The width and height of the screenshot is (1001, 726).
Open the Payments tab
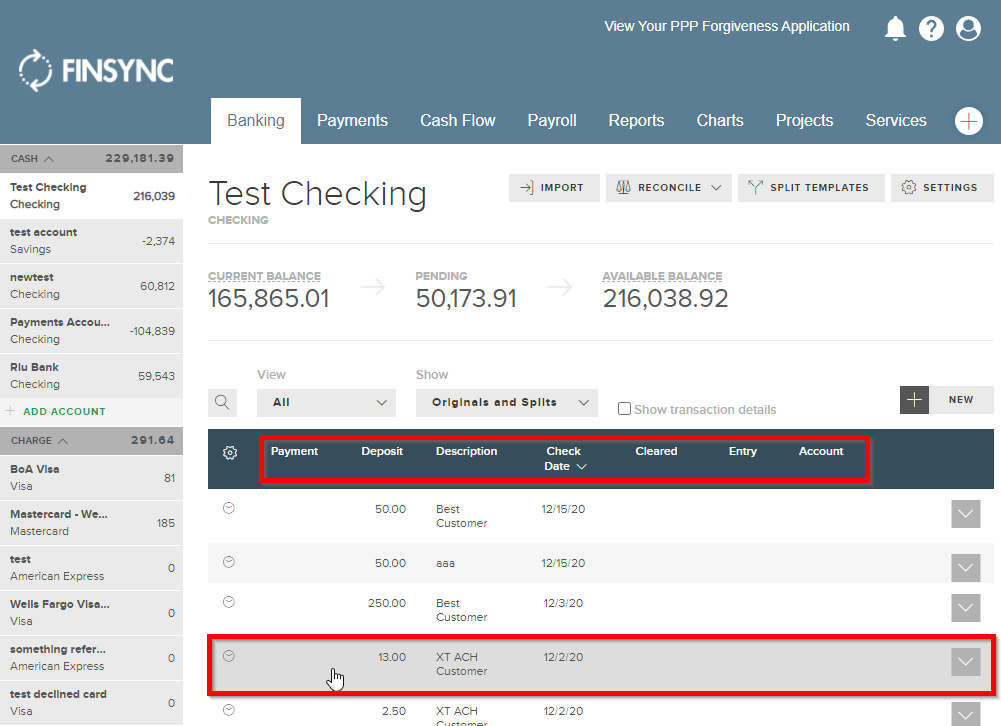pyautogui.click(x=352, y=121)
